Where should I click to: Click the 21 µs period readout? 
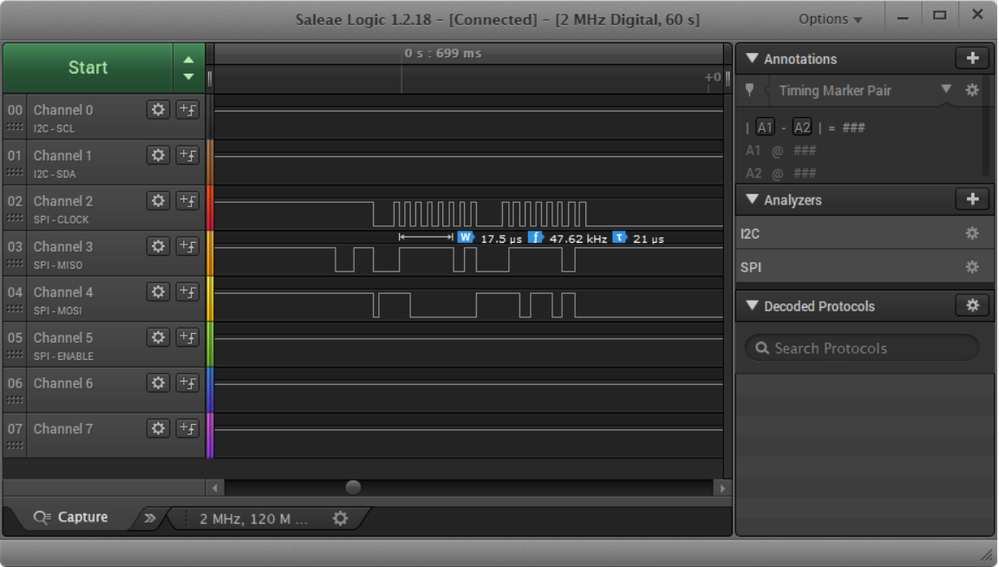(x=649, y=239)
